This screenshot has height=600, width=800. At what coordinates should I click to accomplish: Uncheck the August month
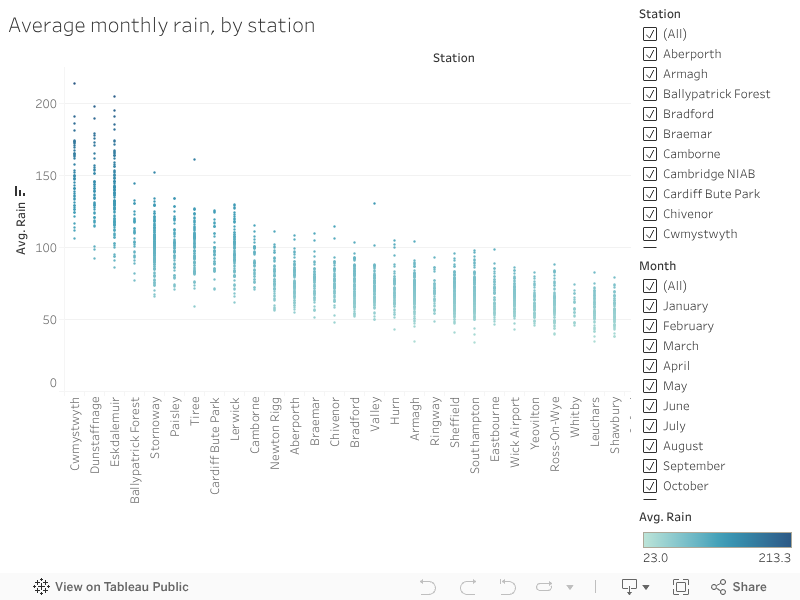click(x=649, y=446)
